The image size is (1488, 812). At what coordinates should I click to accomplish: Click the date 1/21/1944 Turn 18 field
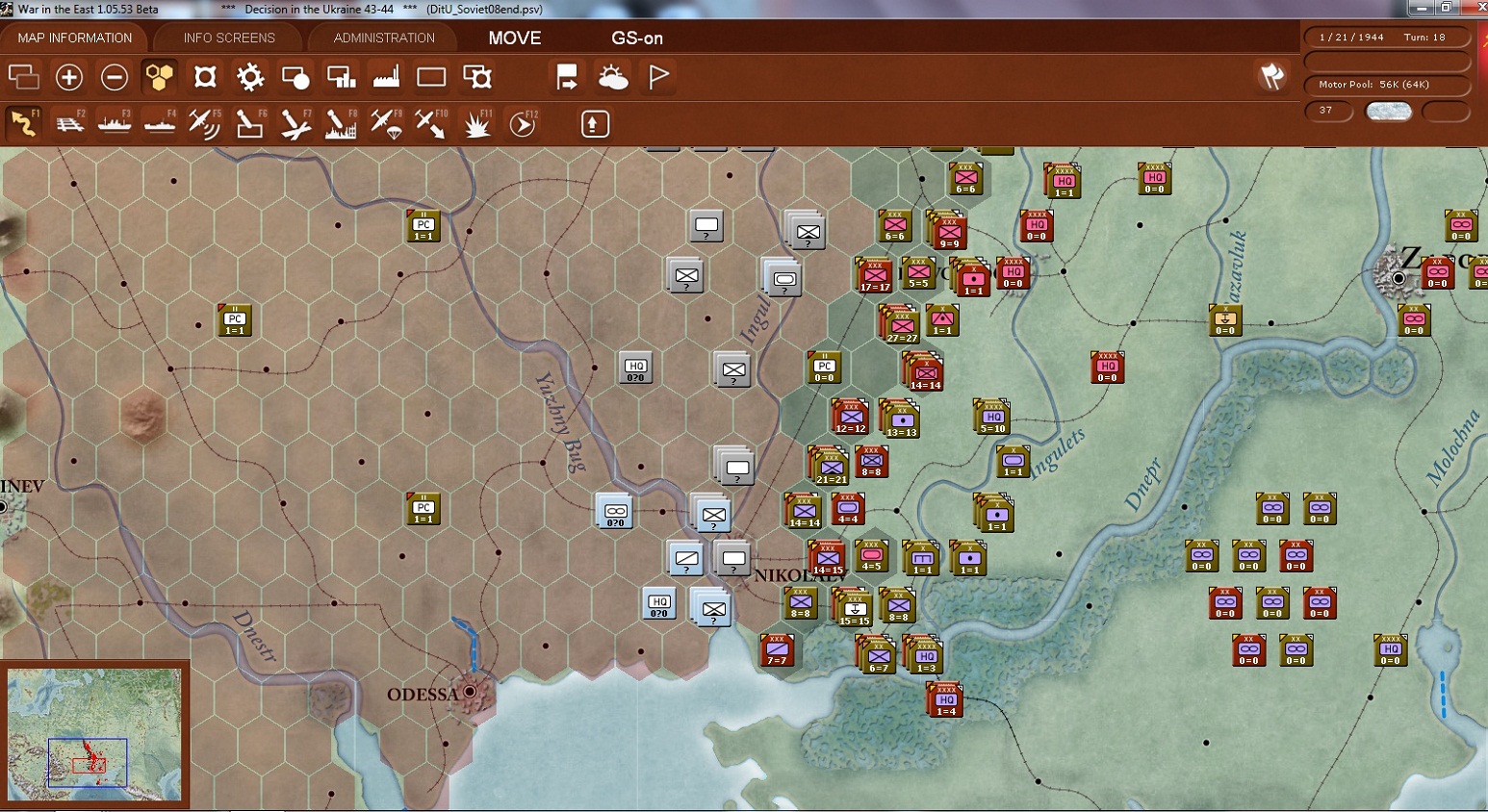(x=1387, y=37)
